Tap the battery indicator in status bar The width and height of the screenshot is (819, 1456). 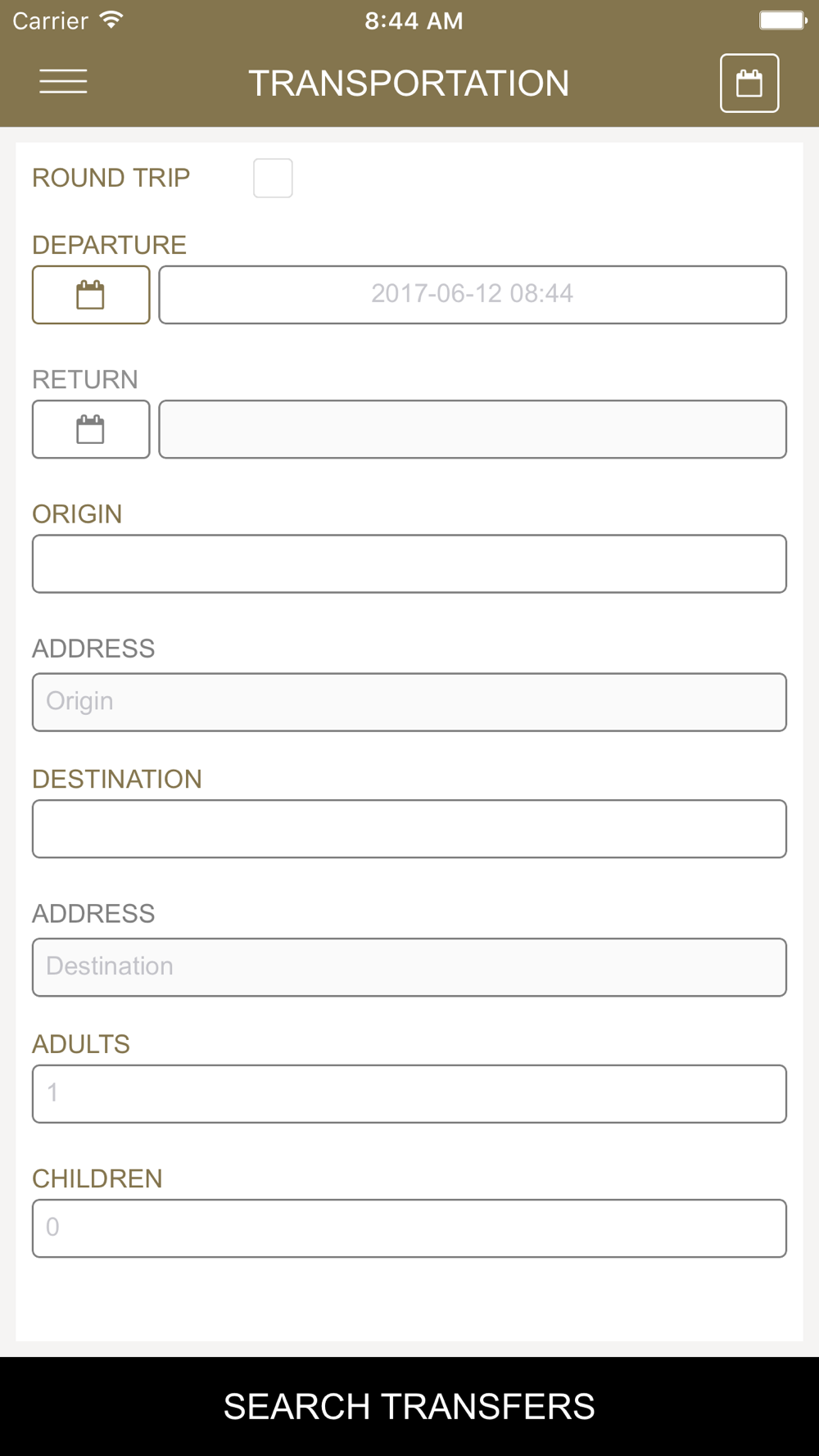pyautogui.click(x=782, y=20)
